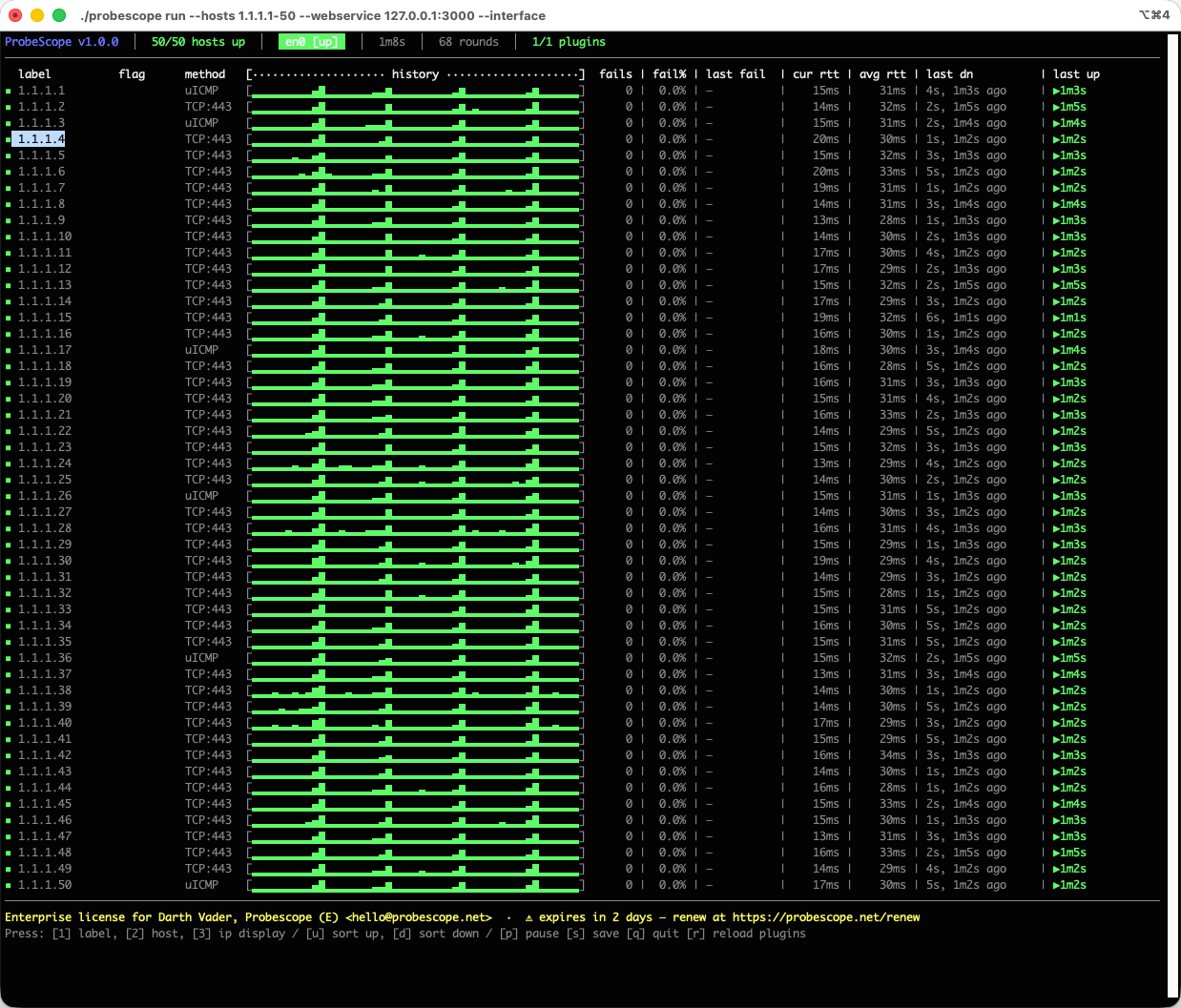Click the [s] save hint
Image resolution: width=1181 pixels, height=1008 pixels.
point(592,934)
